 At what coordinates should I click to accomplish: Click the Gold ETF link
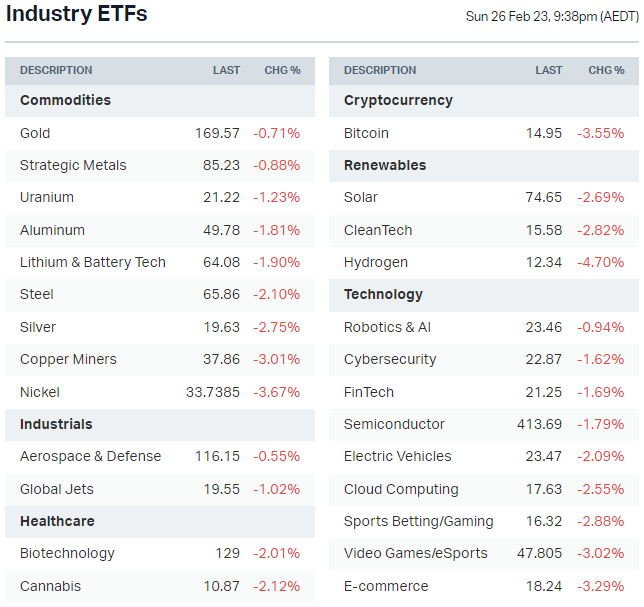click(x=35, y=133)
